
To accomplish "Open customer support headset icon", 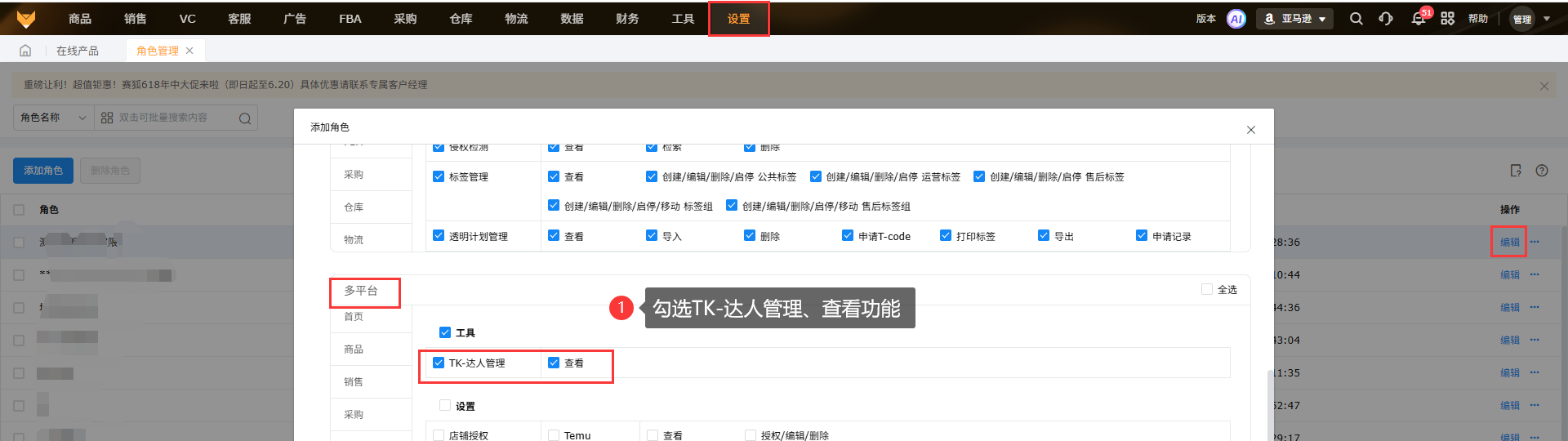I will coord(1386,19).
